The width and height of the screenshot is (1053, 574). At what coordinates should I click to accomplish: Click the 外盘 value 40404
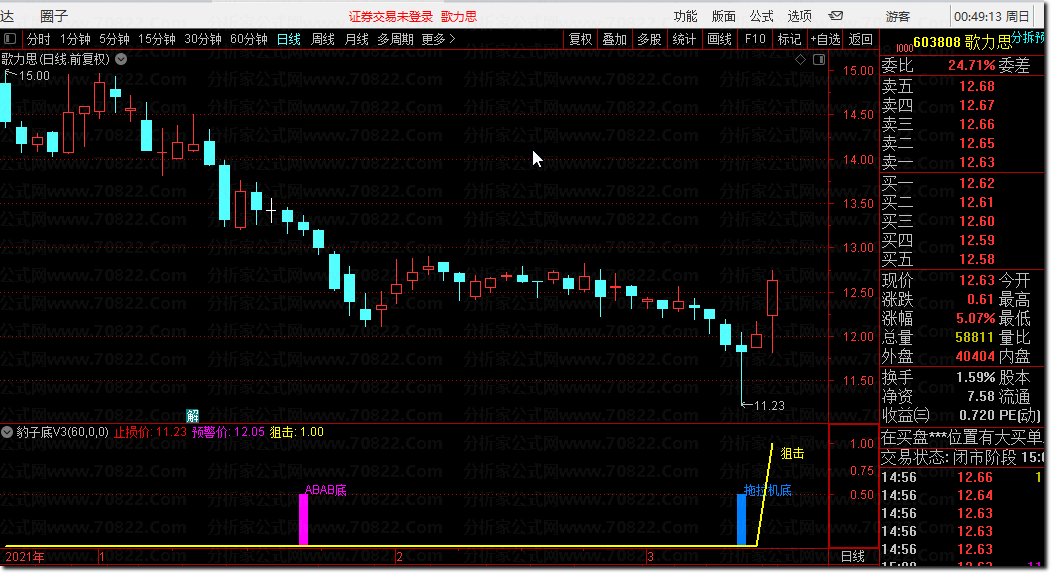[974, 356]
